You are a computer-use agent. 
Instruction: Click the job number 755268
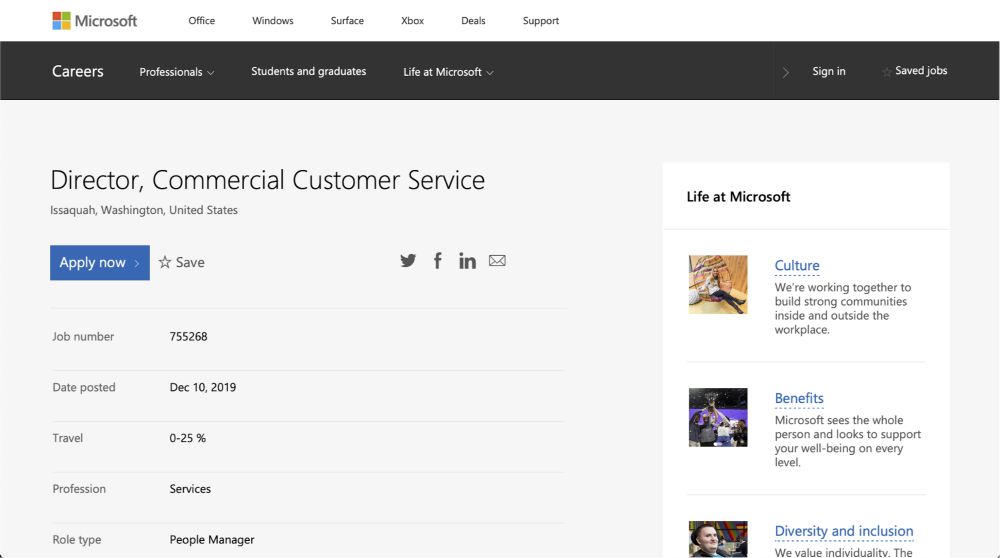(188, 336)
